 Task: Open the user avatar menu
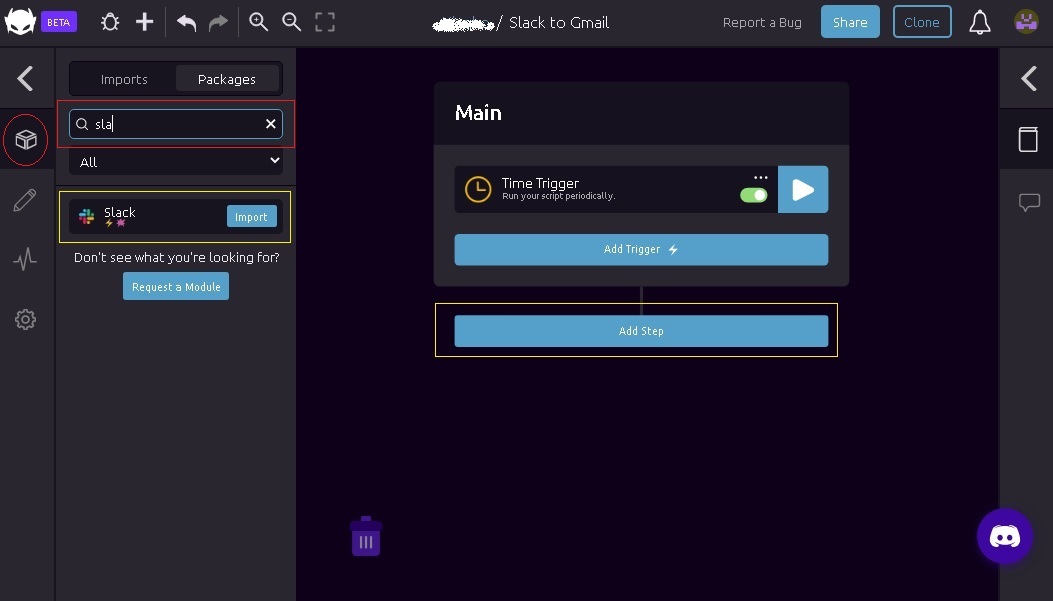point(1026,22)
